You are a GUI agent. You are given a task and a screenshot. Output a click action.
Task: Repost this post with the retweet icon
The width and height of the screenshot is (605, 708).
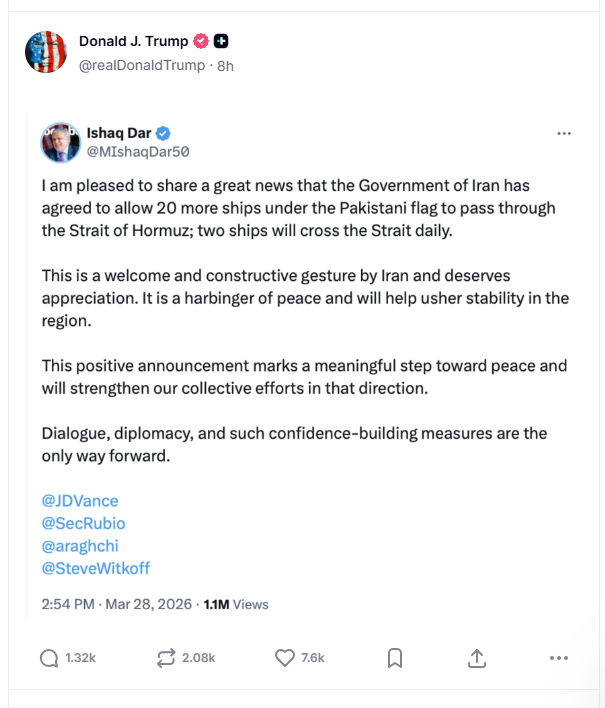point(164,657)
